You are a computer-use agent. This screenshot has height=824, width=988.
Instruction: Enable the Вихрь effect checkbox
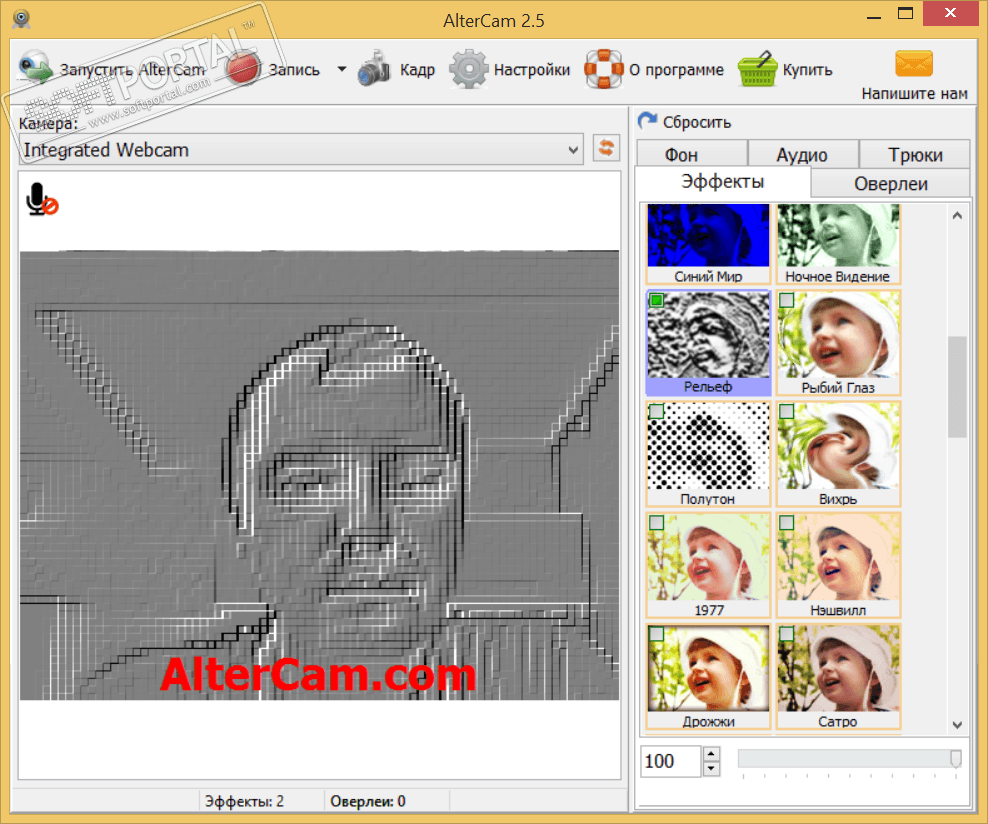(786, 411)
